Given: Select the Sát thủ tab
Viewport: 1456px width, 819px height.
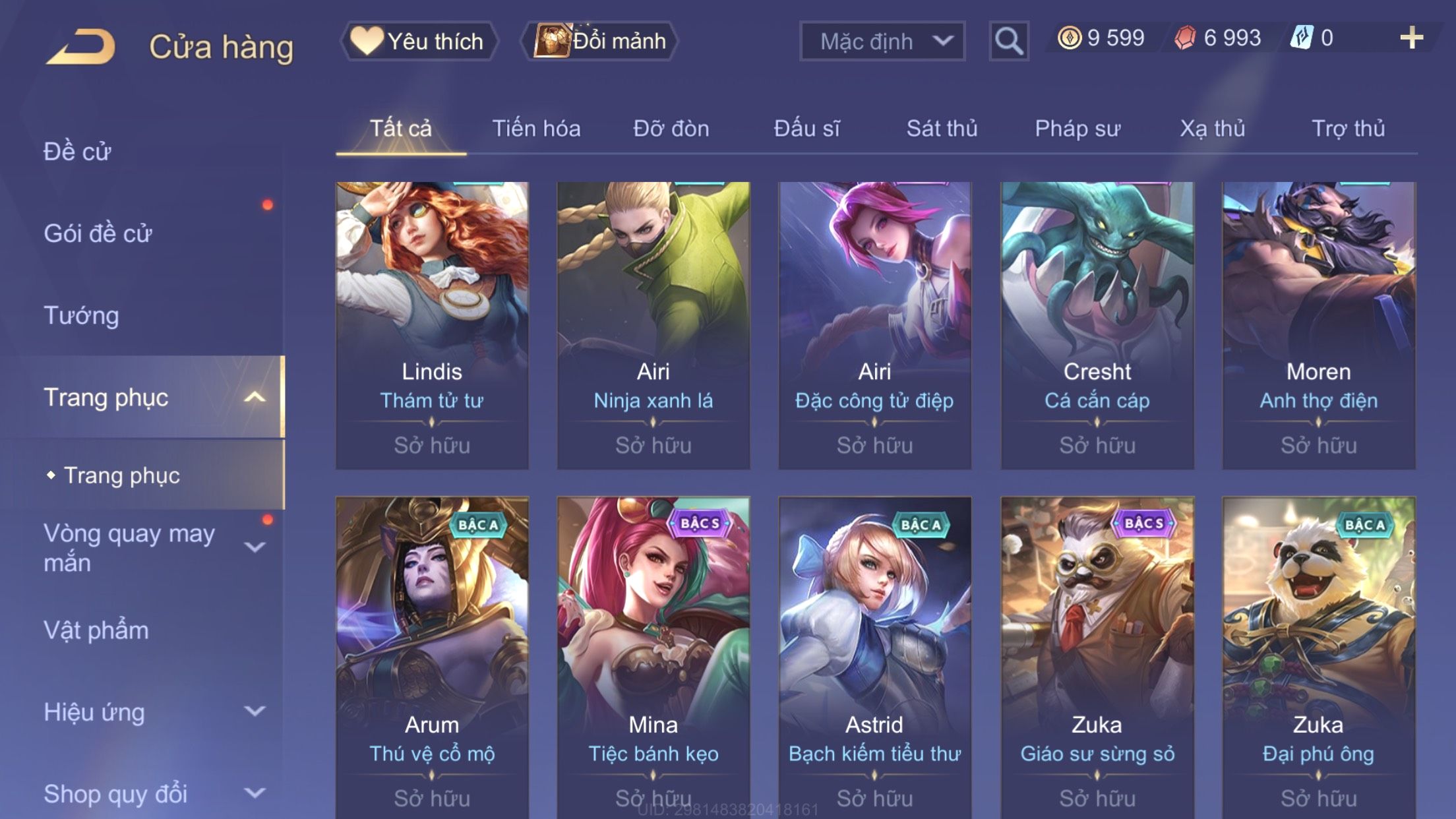Looking at the screenshot, I should point(942,129).
